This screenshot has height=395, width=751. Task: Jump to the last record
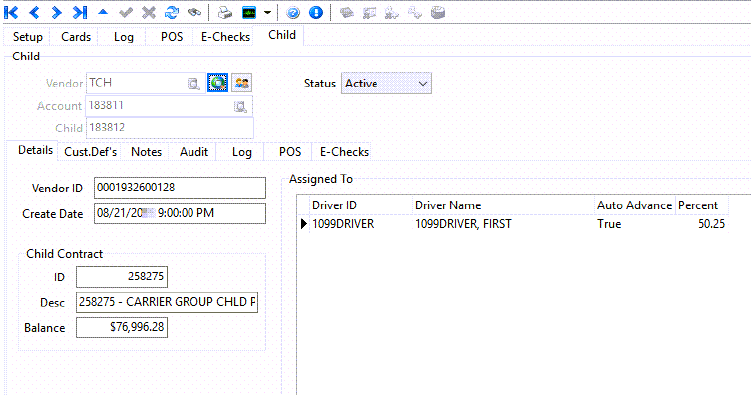(80, 13)
